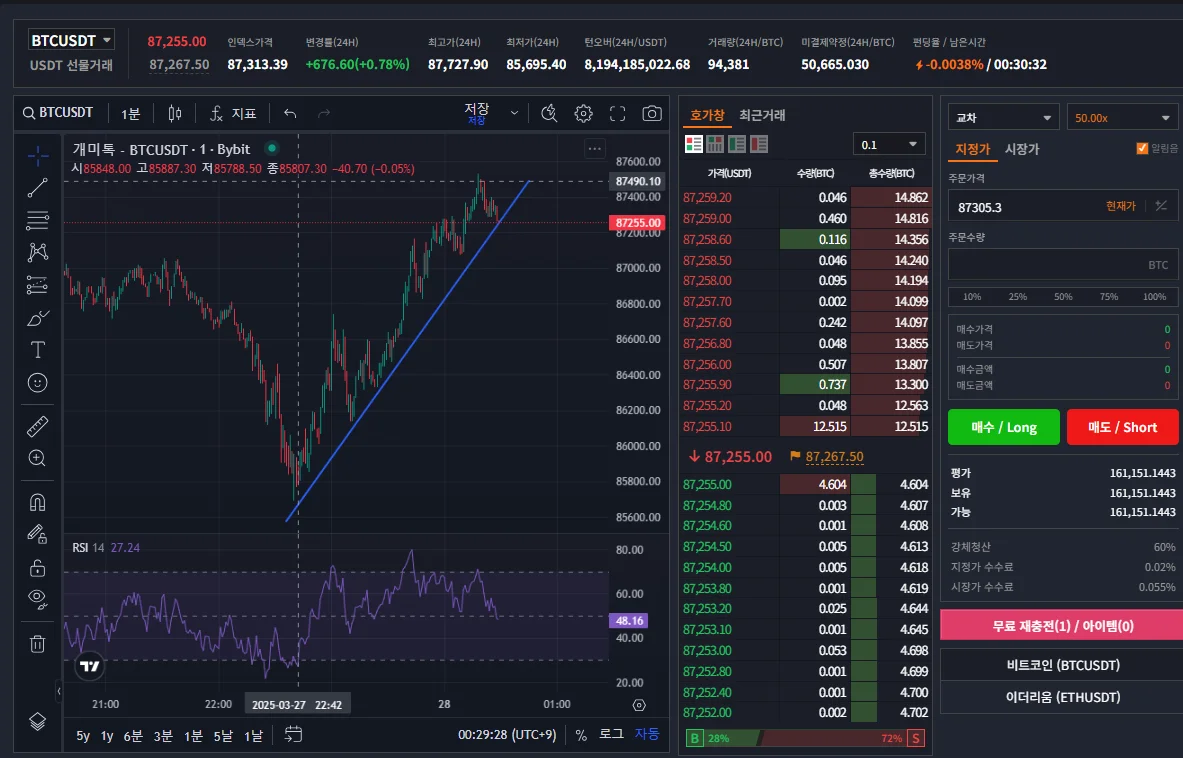Select the second order book layout icon

(x=715, y=144)
